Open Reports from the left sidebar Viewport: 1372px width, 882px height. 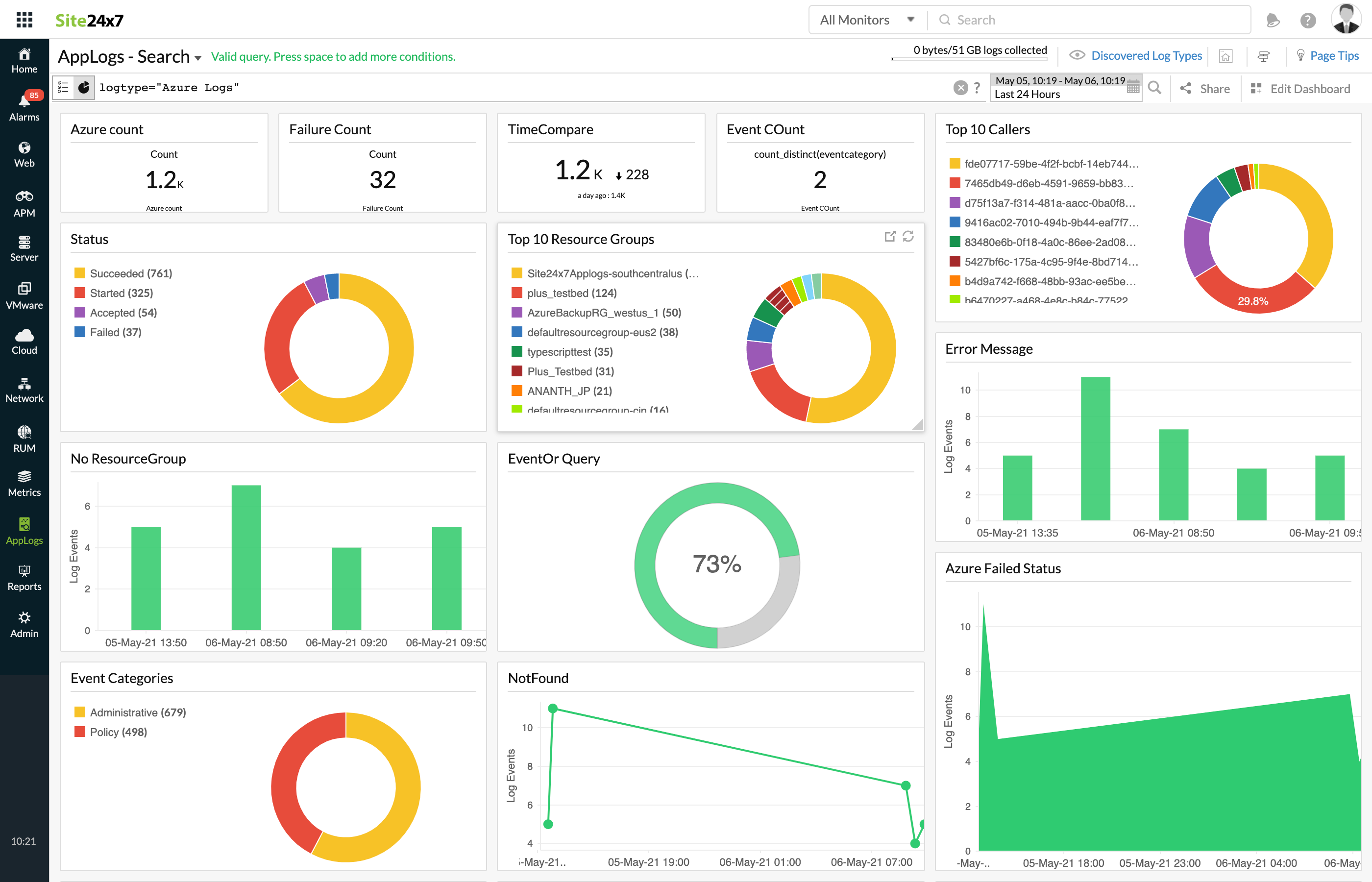(x=24, y=576)
